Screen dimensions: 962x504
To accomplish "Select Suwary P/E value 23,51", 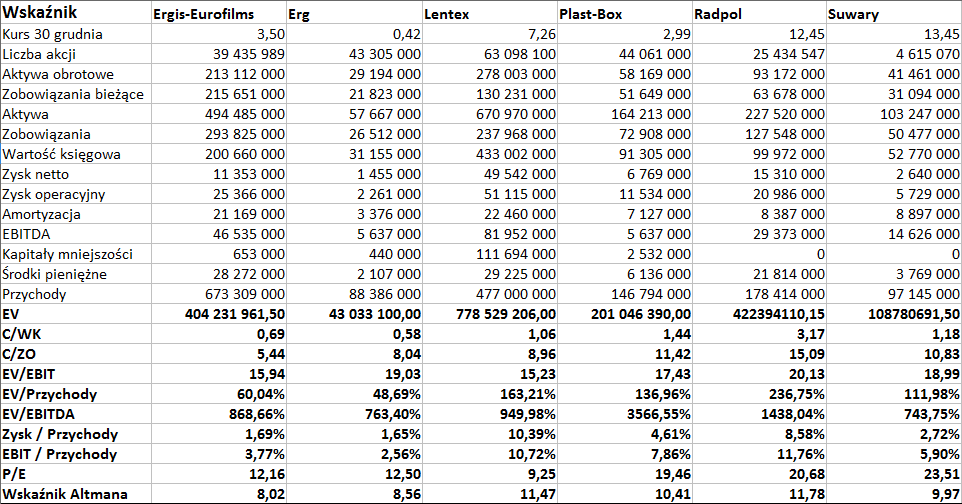I will point(894,474).
